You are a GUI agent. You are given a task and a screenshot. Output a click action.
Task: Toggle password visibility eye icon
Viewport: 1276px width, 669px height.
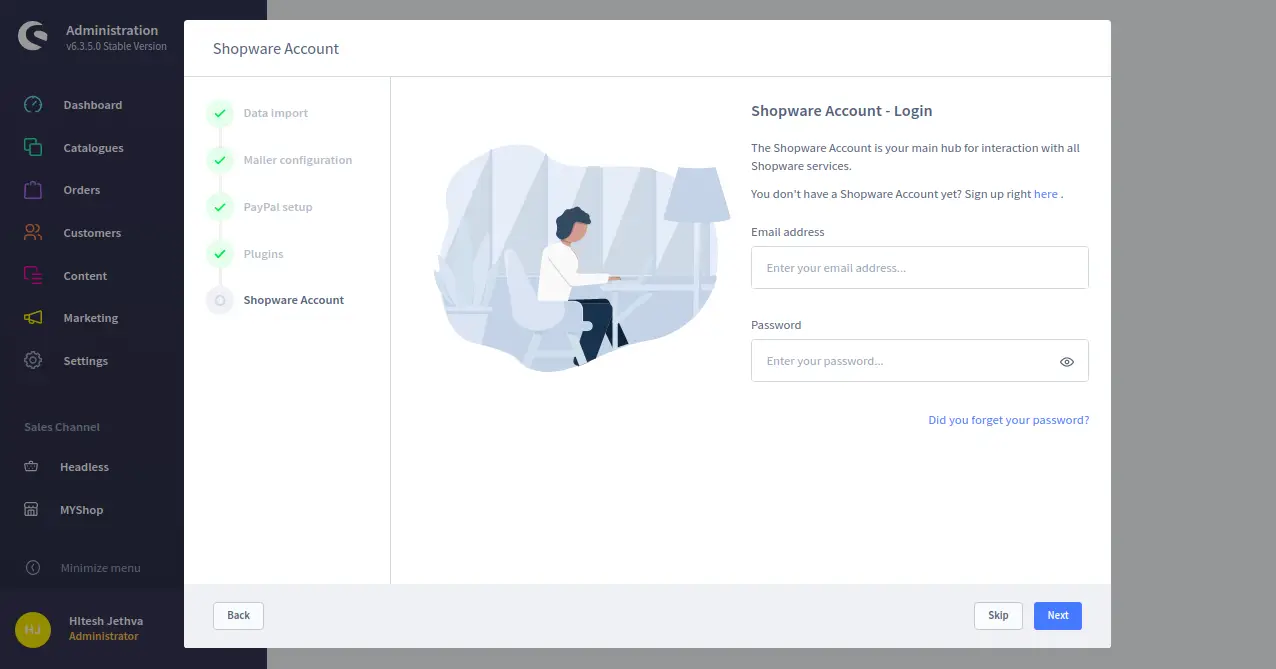tap(1067, 362)
